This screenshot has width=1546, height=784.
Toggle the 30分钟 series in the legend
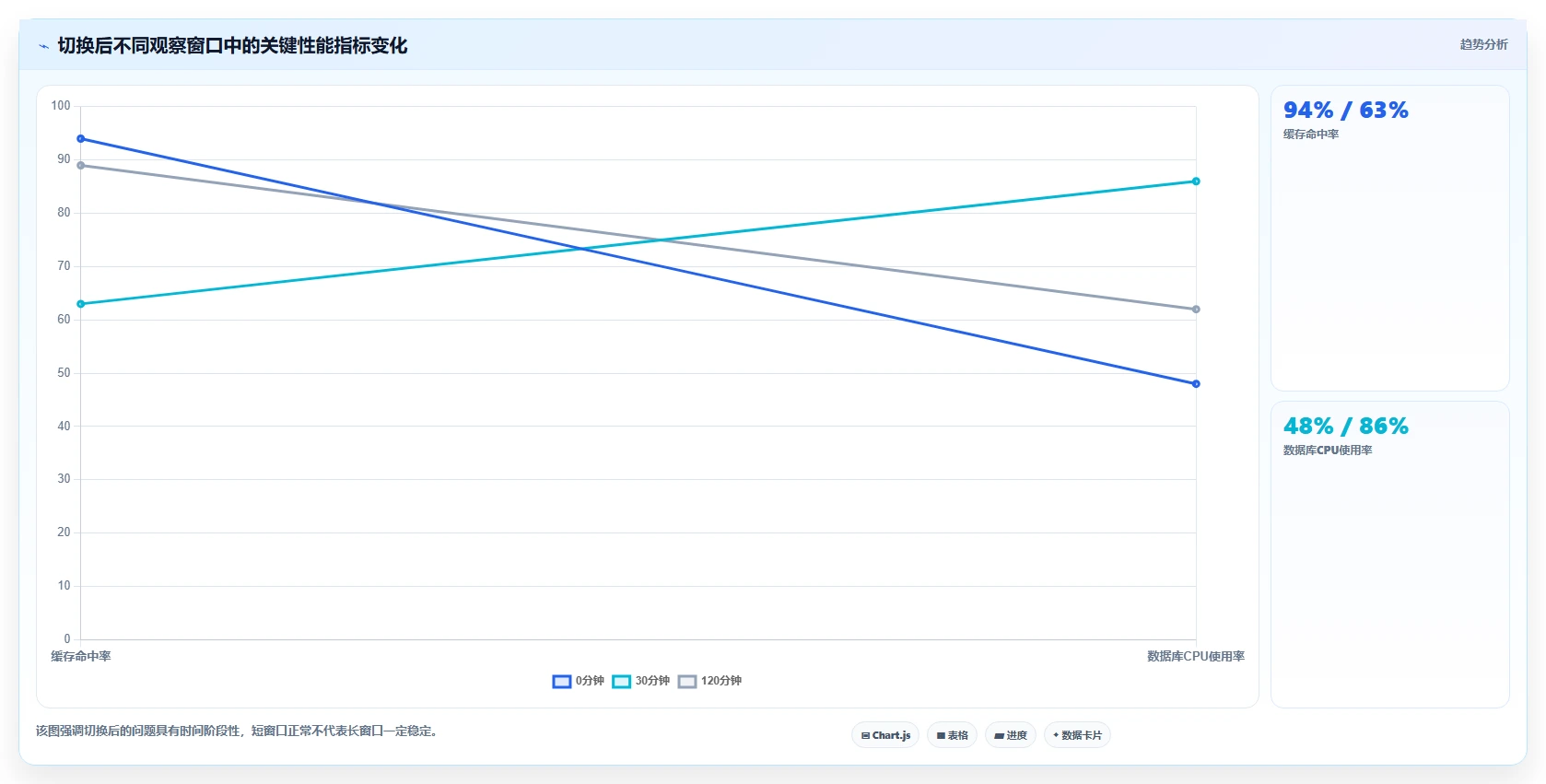click(641, 682)
